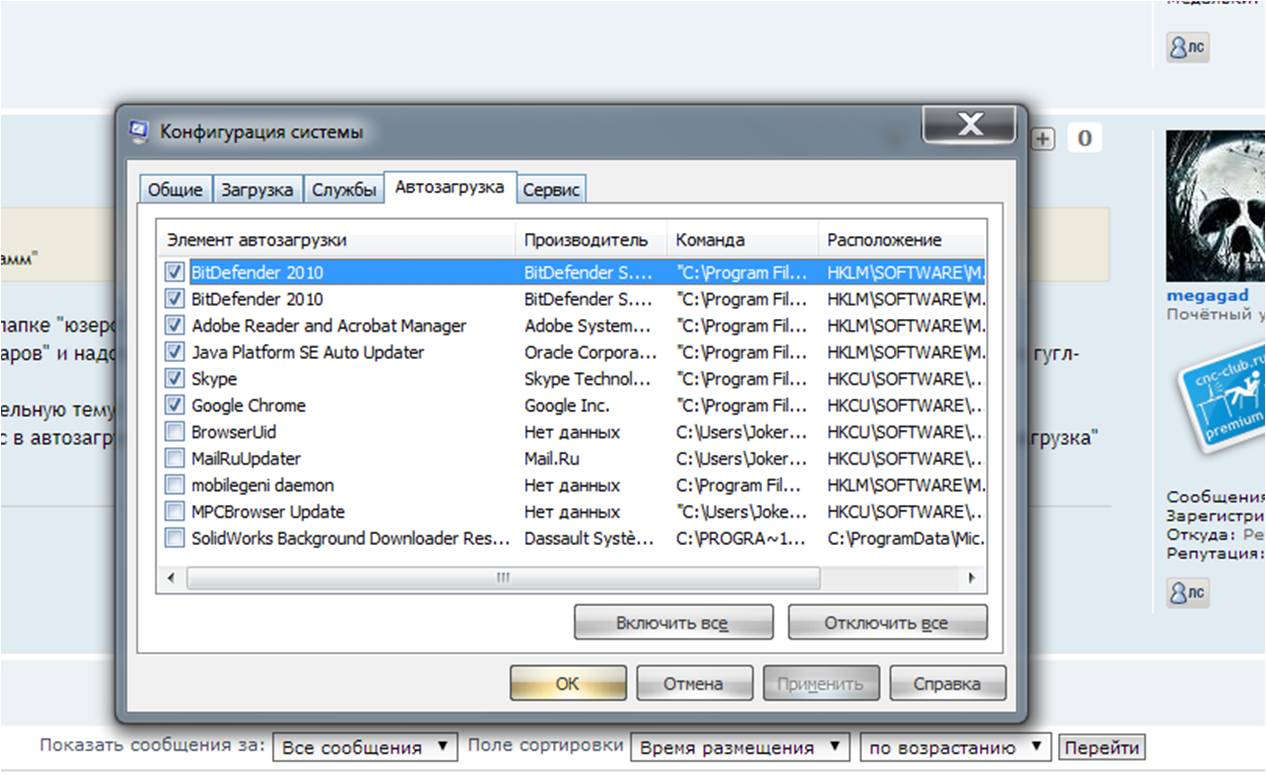Sort by Команда column header

pyautogui.click(x=743, y=240)
